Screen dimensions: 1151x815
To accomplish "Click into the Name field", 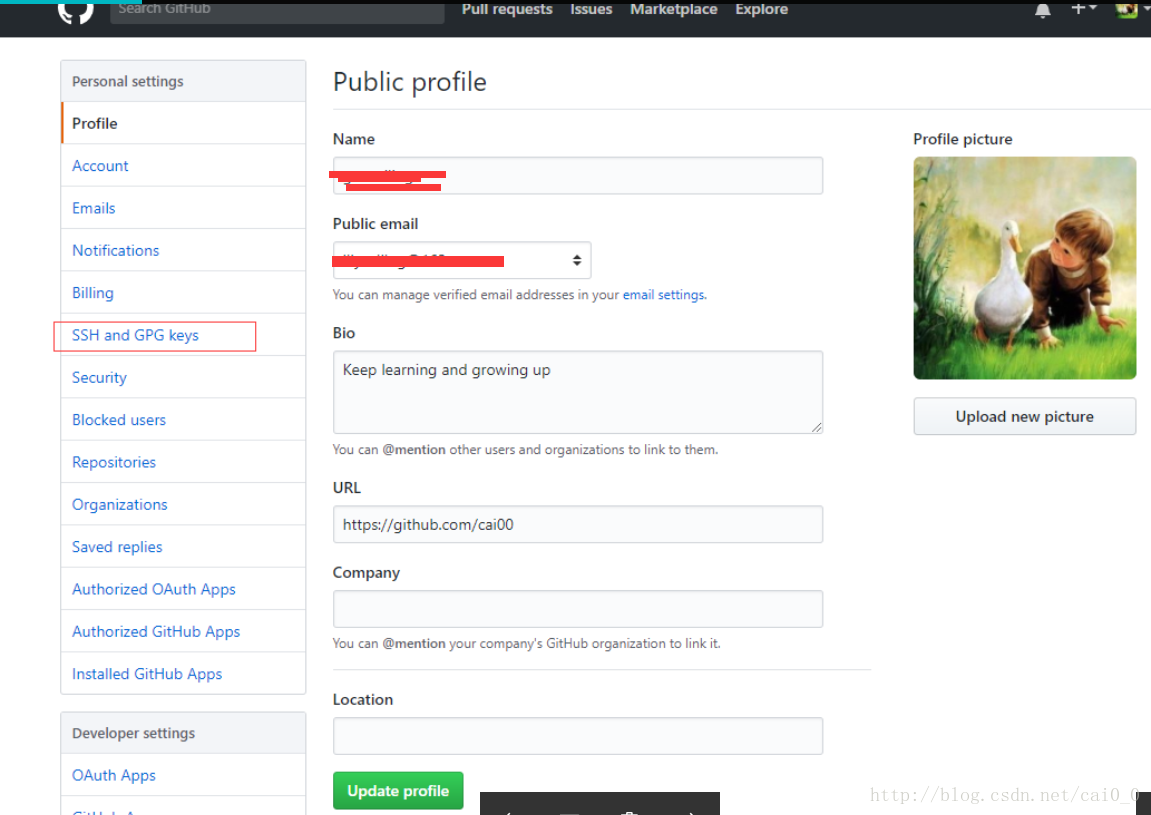I will click(x=578, y=175).
